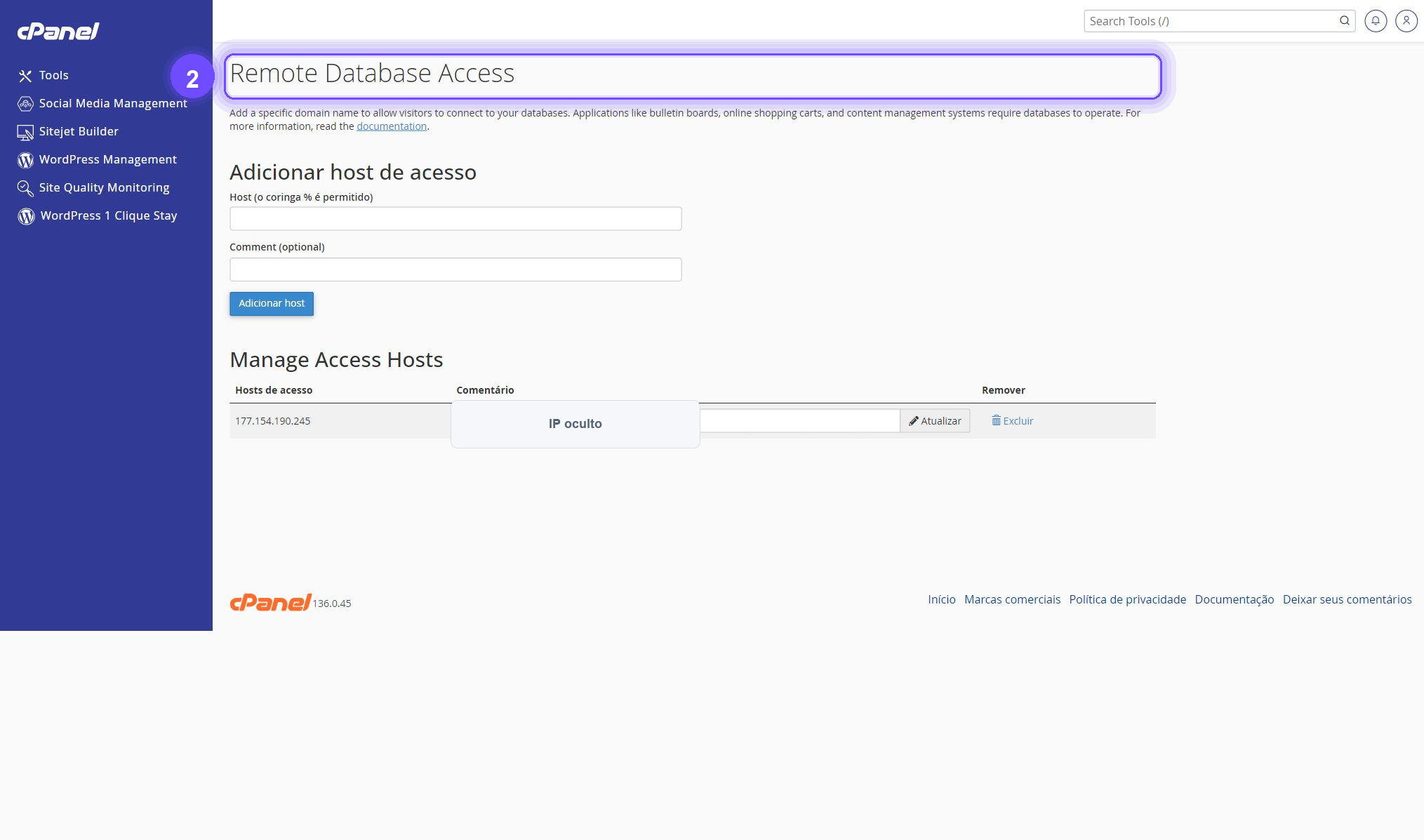Go to Sitejet Builder
This screenshot has height=840, width=1424.
(79, 131)
